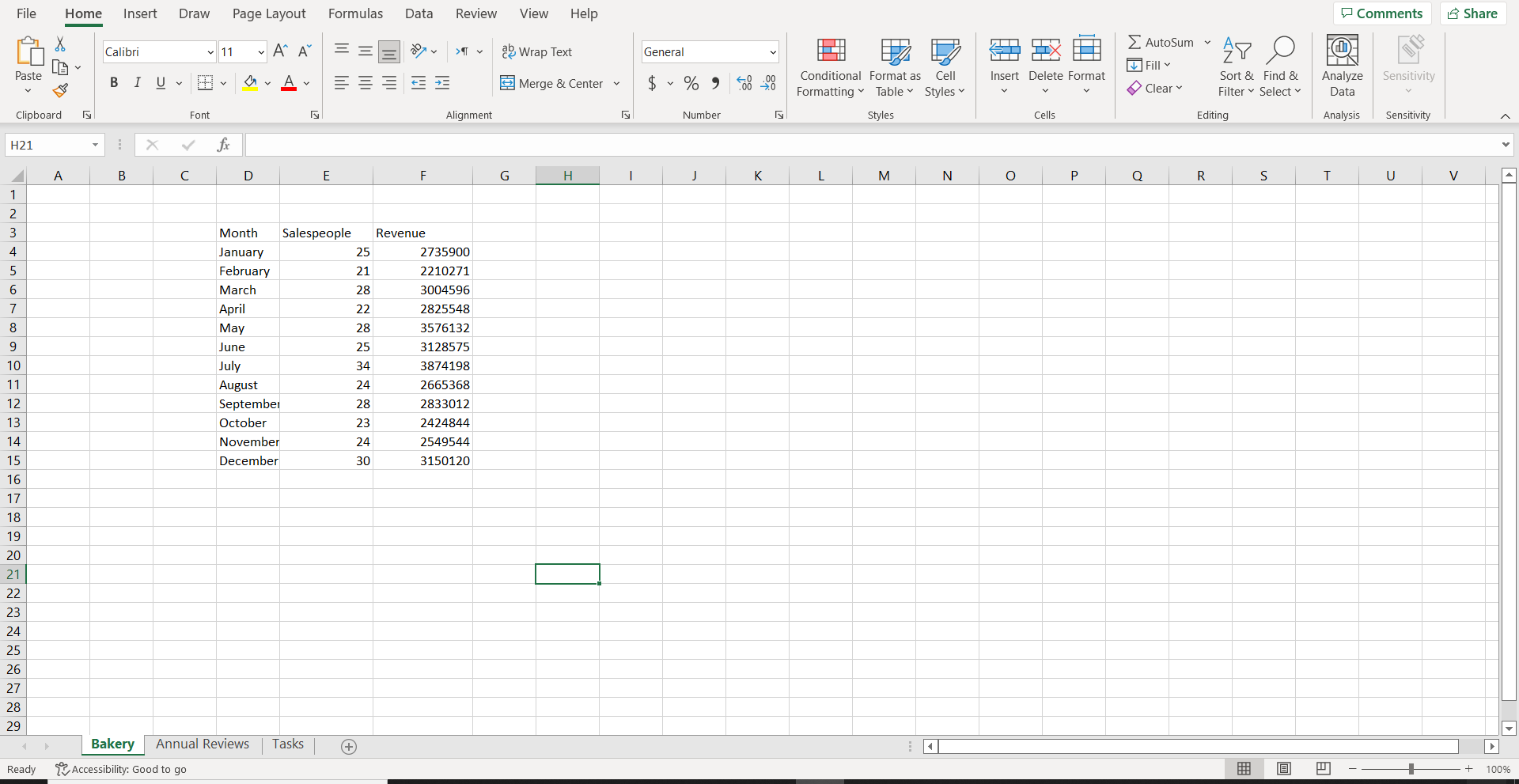Open Conditional Formatting menu

830,68
